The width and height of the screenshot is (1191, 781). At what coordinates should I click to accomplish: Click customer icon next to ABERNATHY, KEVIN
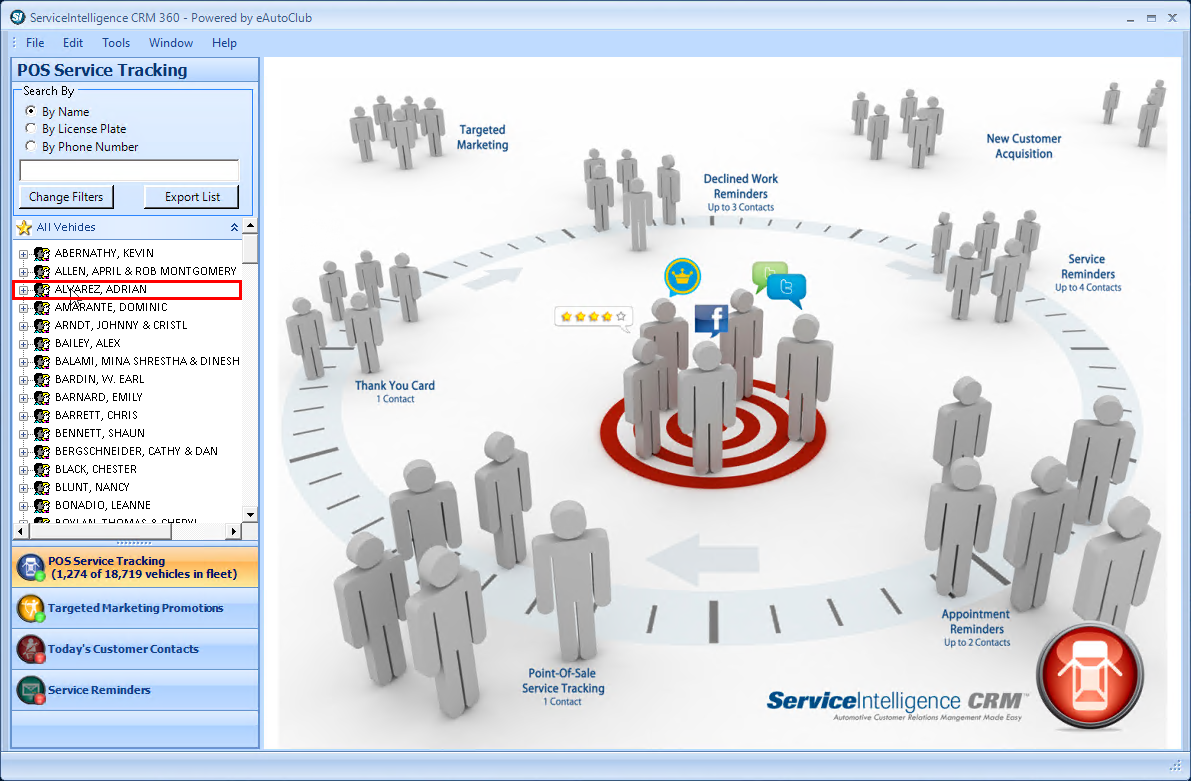tap(42, 253)
